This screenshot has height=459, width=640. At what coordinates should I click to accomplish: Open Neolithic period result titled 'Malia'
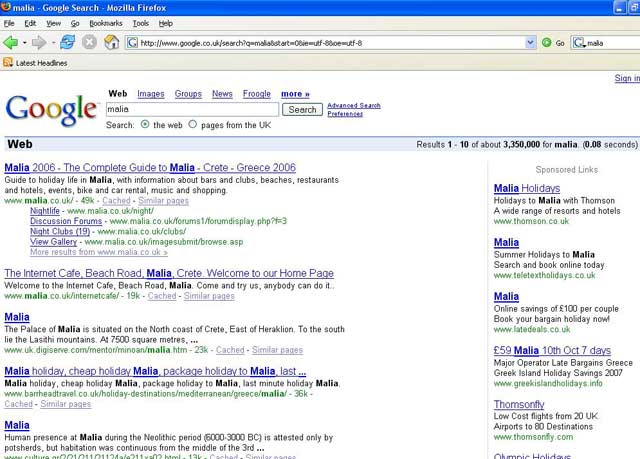tap(17, 425)
